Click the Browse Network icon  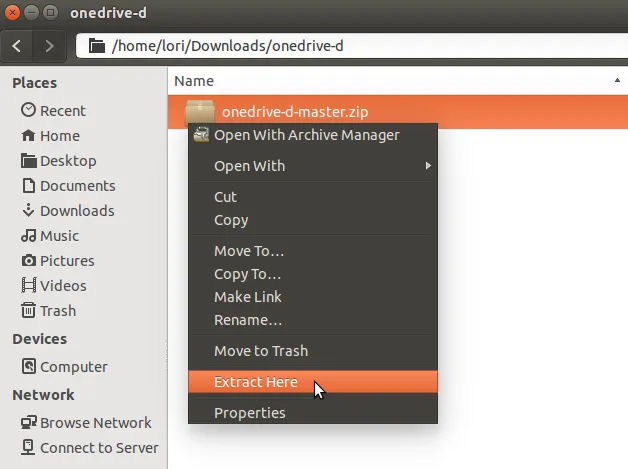[x=29, y=422]
